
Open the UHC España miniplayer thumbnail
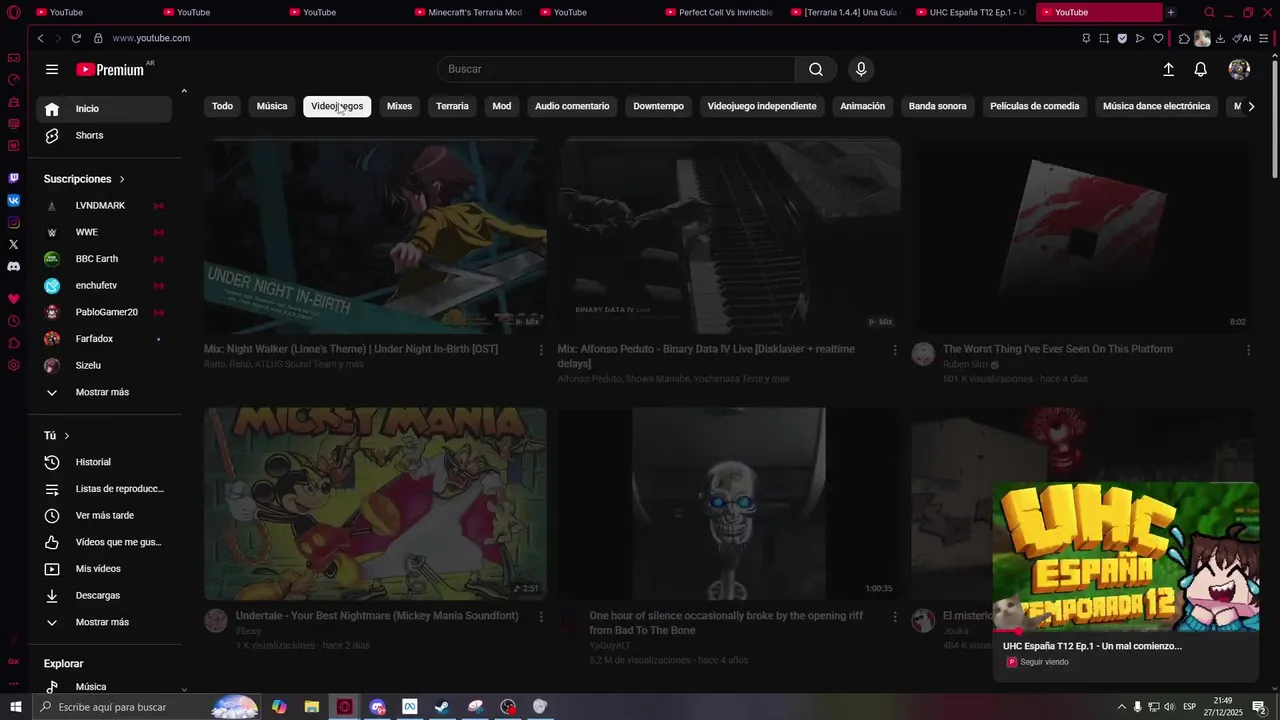pos(1125,557)
